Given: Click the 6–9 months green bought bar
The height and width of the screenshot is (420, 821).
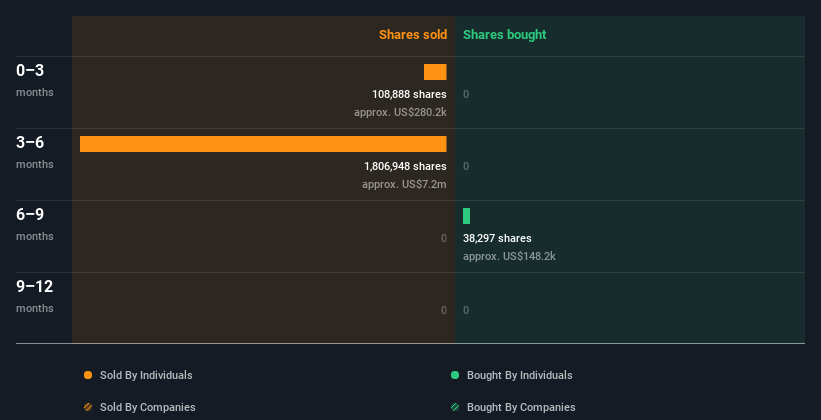Looking at the screenshot, I should pos(466,216).
